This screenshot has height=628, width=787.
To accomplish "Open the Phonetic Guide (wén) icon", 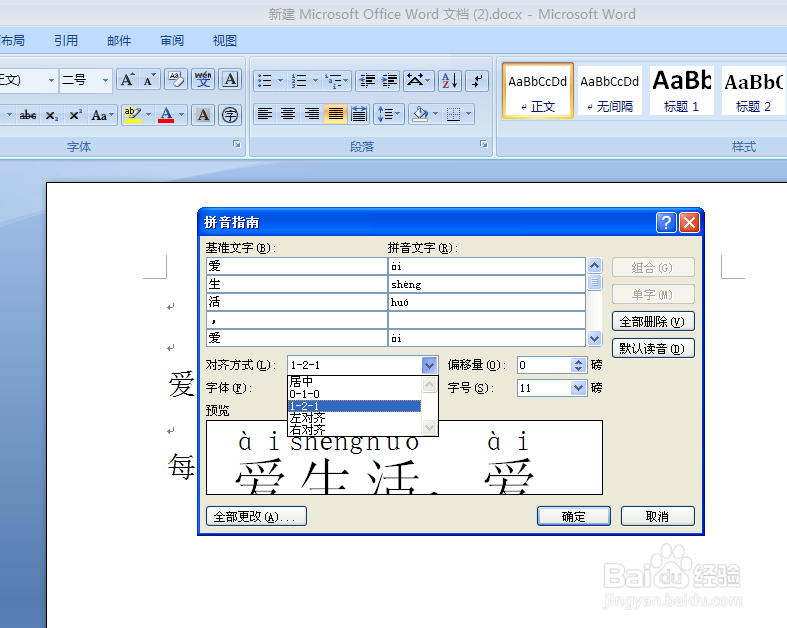I will [x=203, y=80].
